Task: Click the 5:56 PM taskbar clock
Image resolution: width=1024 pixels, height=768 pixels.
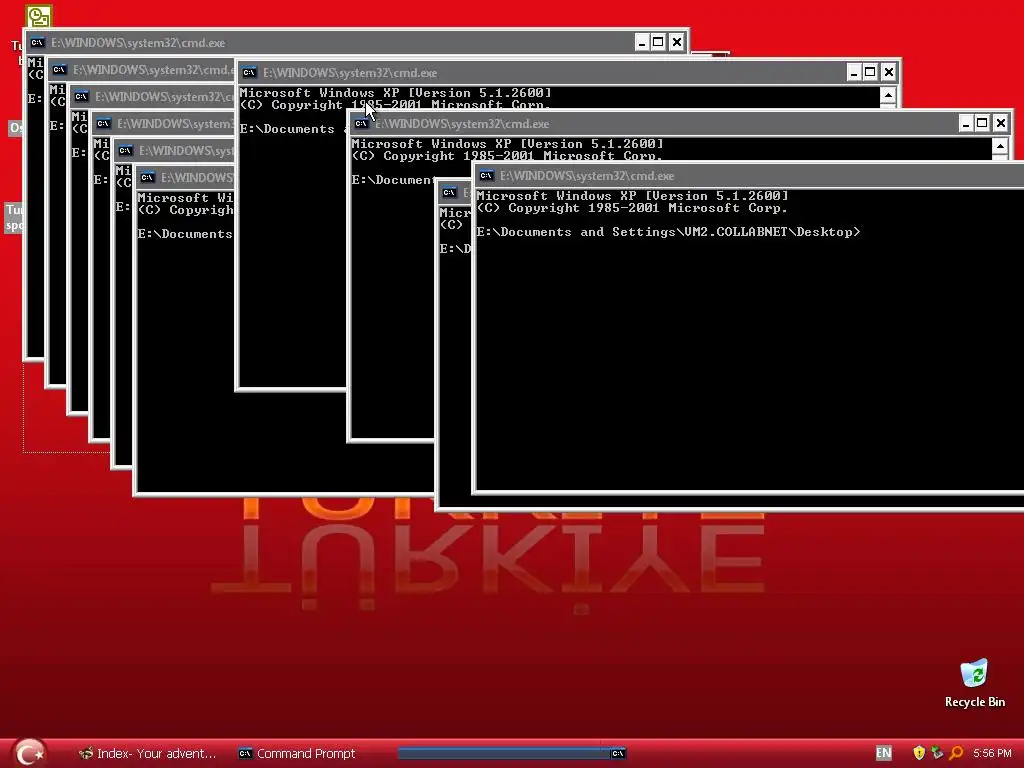Action: click(x=992, y=753)
